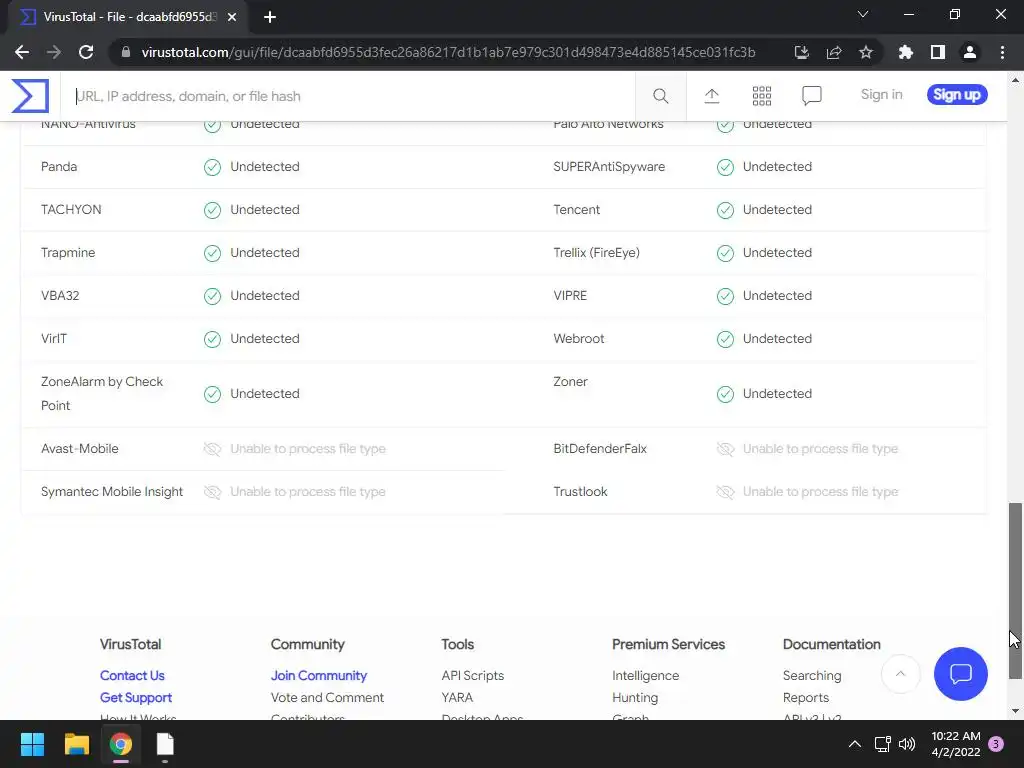
Task: Click the volume speaker tray icon
Action: 907,744
